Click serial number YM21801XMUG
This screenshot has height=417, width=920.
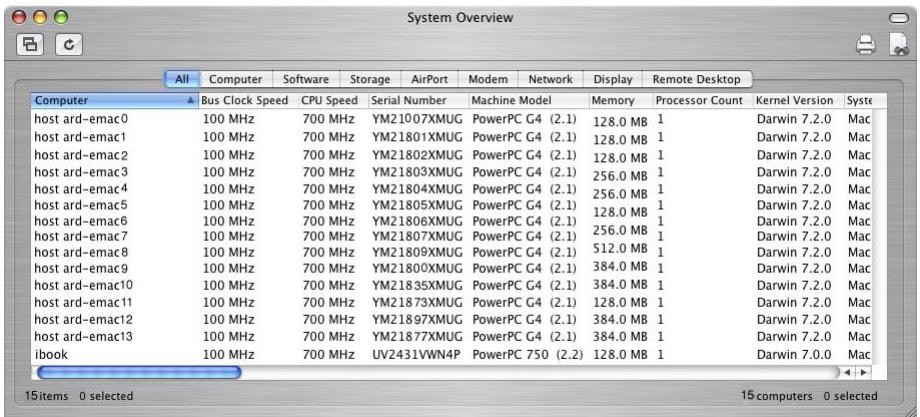pyautogui.click(x=417, y=137)
